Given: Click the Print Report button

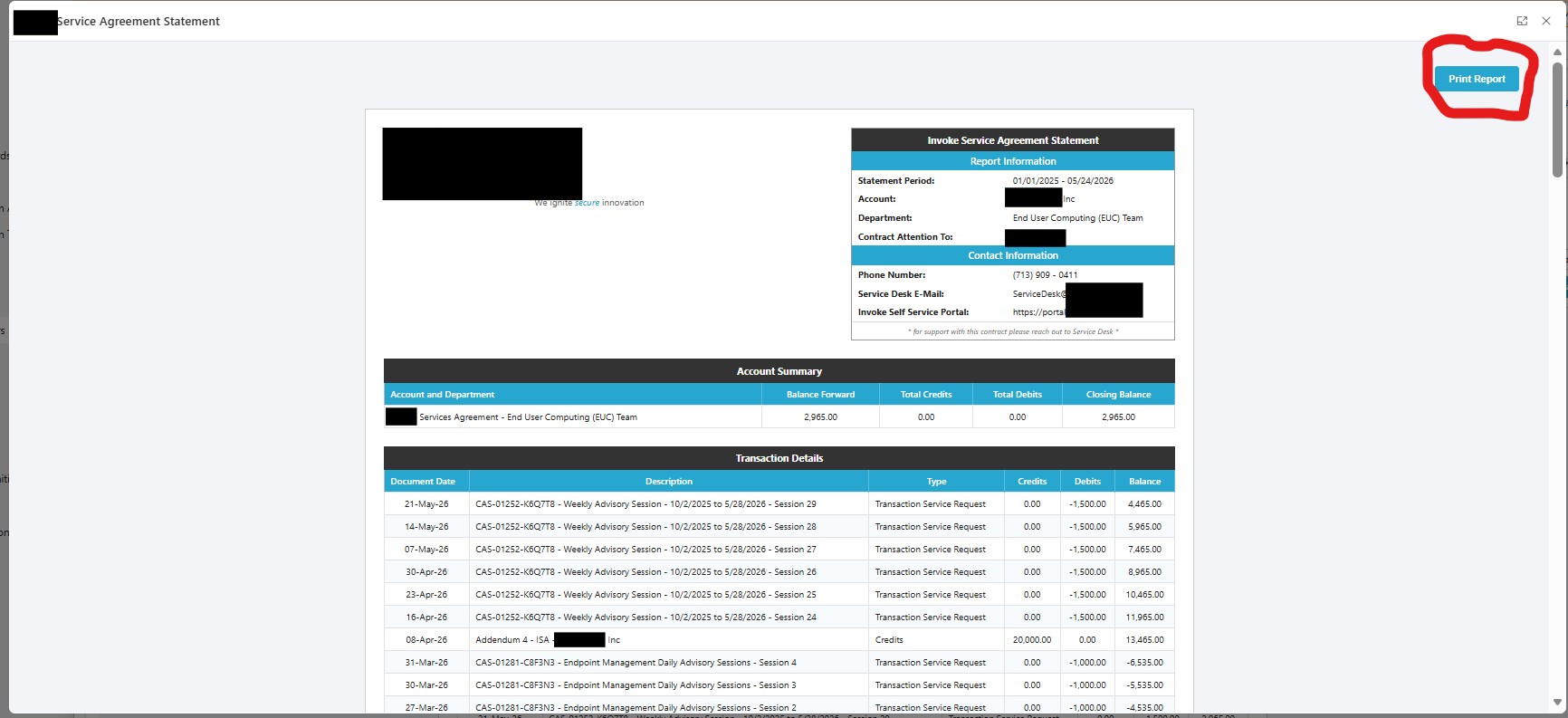Looking at the screenshot, I should pos(1477,79).
